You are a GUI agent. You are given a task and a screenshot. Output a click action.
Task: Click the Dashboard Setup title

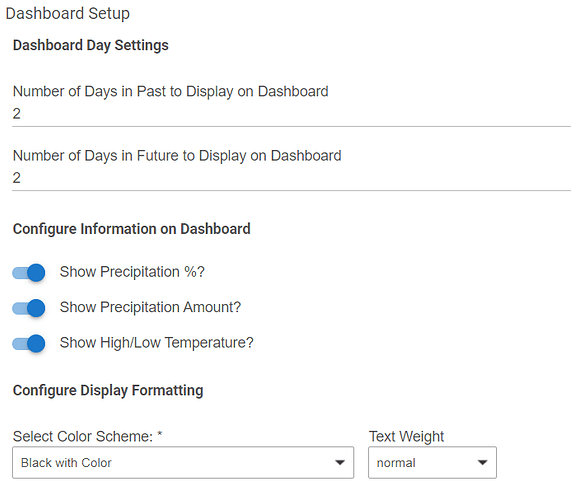68,14
